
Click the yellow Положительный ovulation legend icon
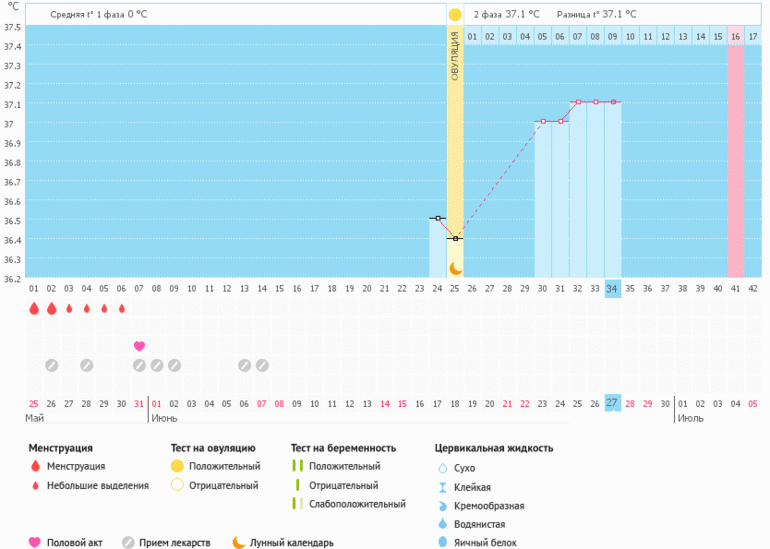pyautogui.click(x=177, y=466)
